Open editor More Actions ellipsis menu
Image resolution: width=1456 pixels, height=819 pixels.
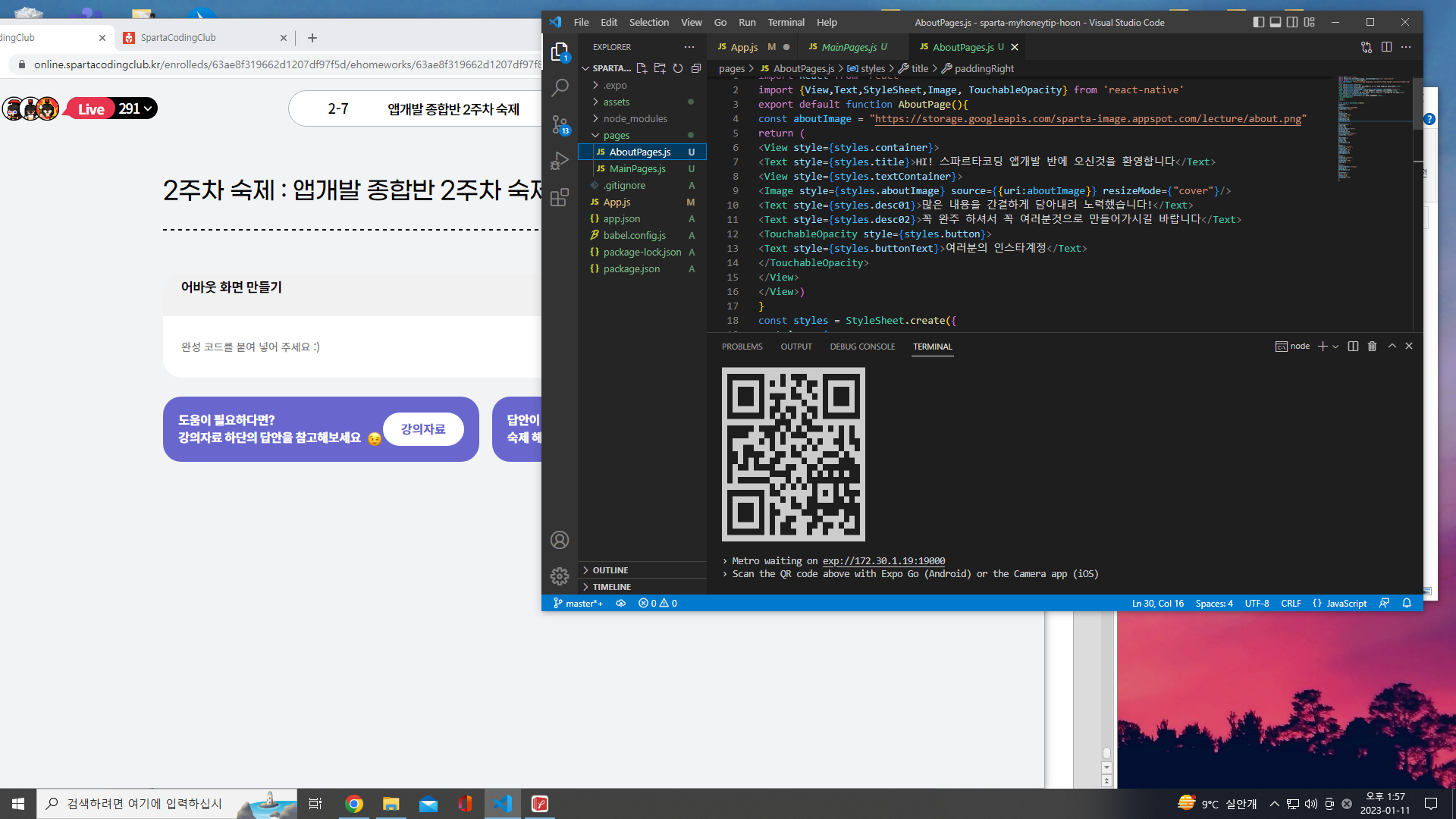[1406, 47]
